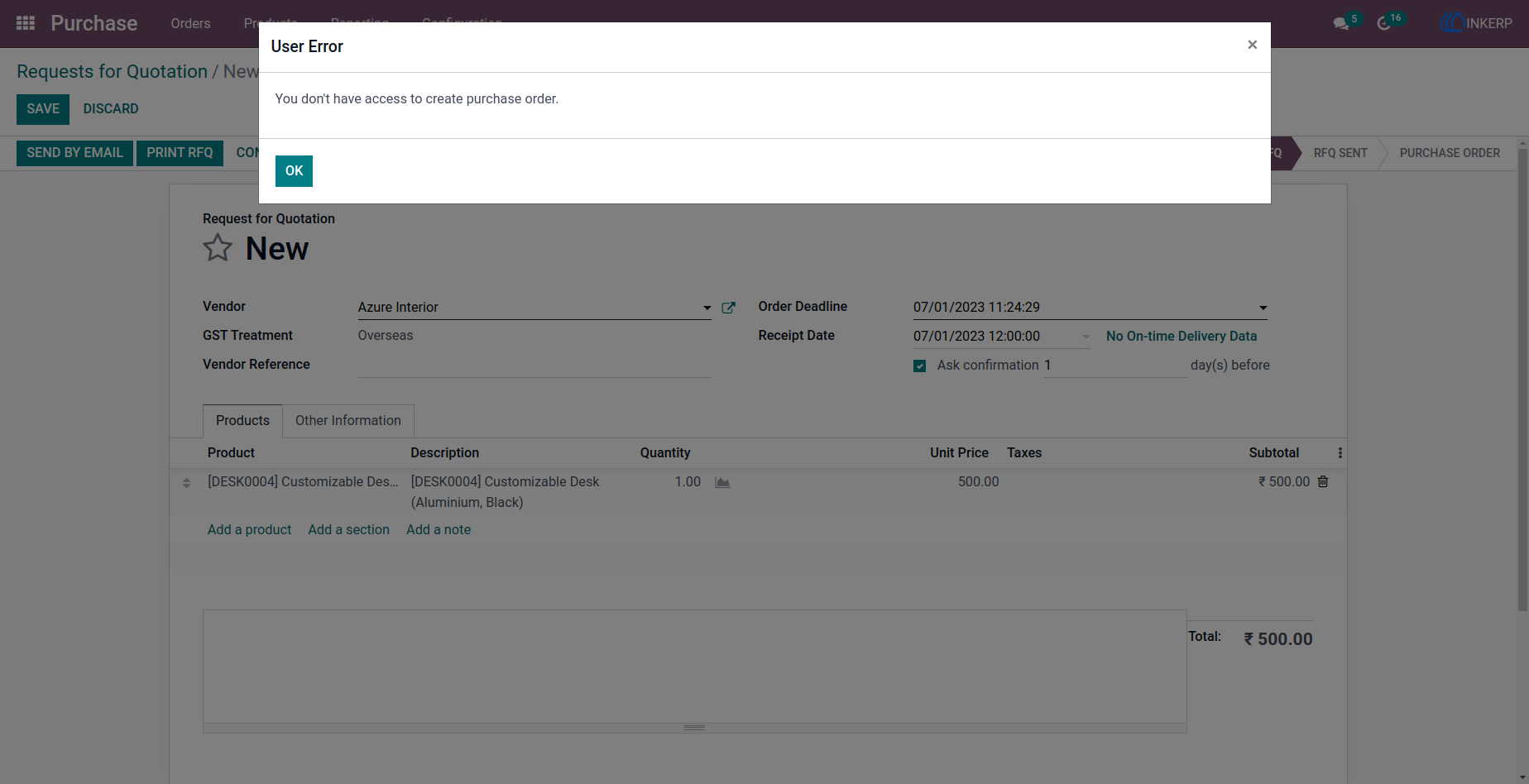Viewport: 1529px width, 784px height.
Task: Open the conversations chat icon with badge 5
Action: coord(1341,24)
